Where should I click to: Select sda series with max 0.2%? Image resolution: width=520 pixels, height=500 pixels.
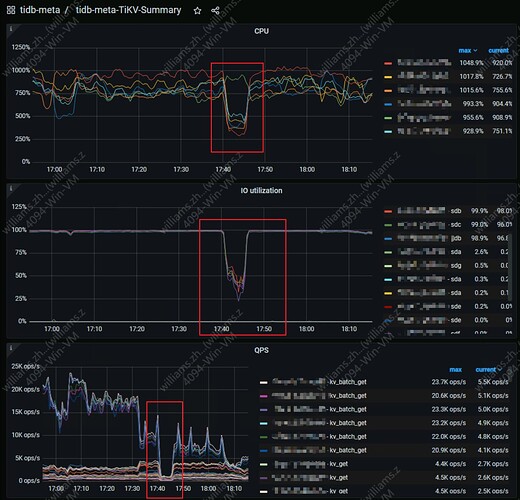(x=429, y=293)
